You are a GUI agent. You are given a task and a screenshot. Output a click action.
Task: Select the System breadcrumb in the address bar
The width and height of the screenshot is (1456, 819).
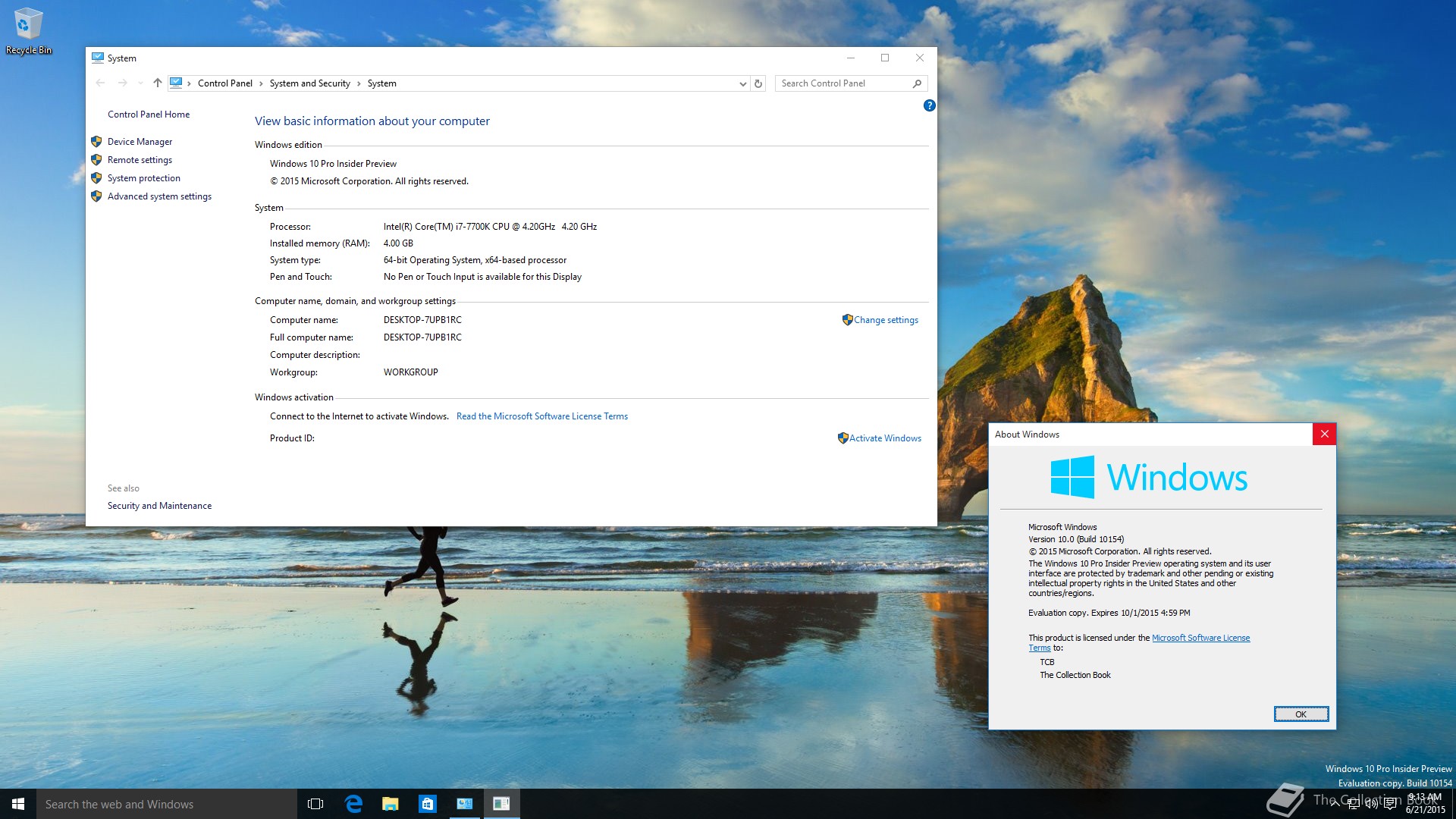[x=381, y=83]
